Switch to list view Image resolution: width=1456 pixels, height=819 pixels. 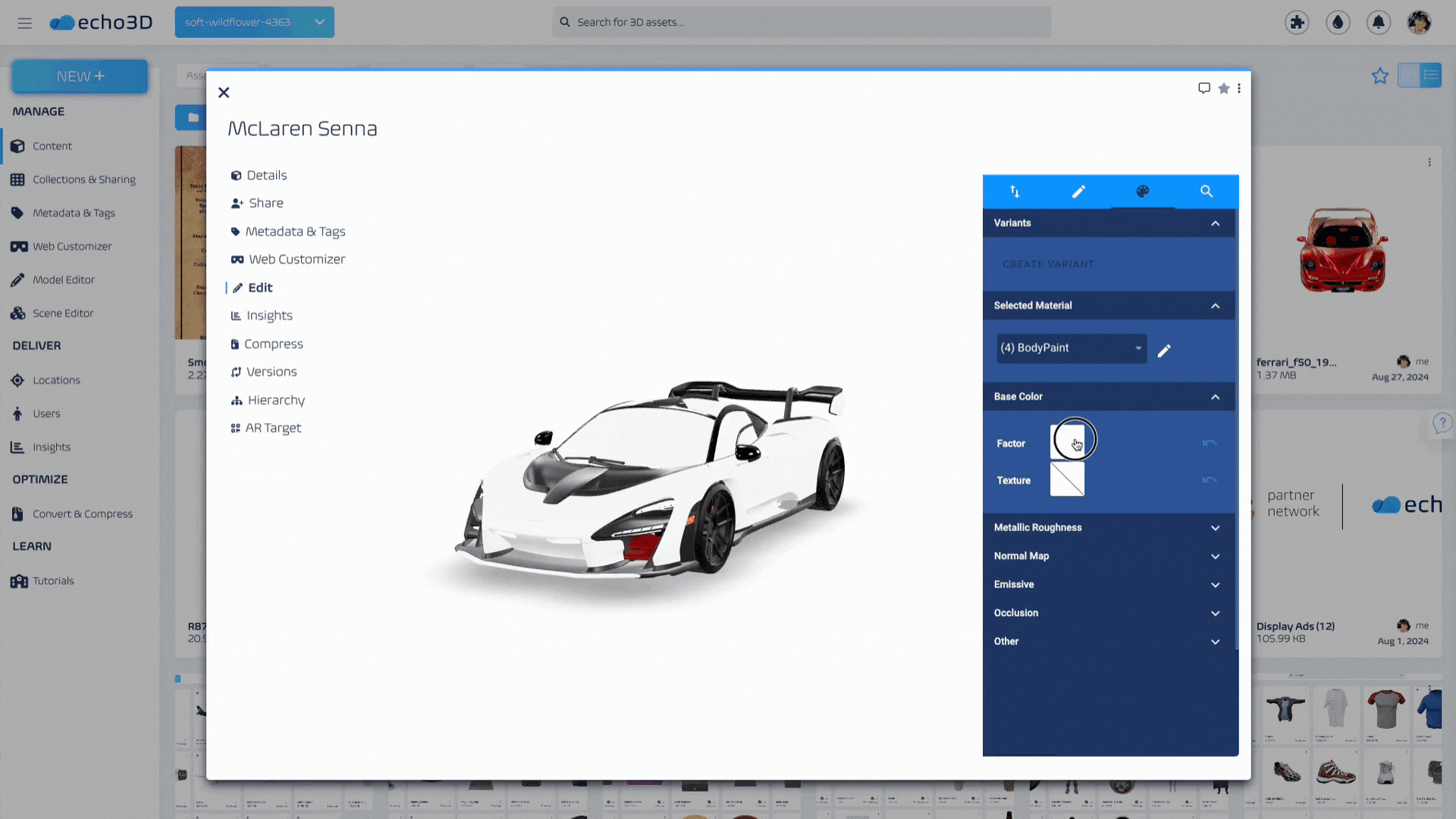click(x=1431, y=75)
